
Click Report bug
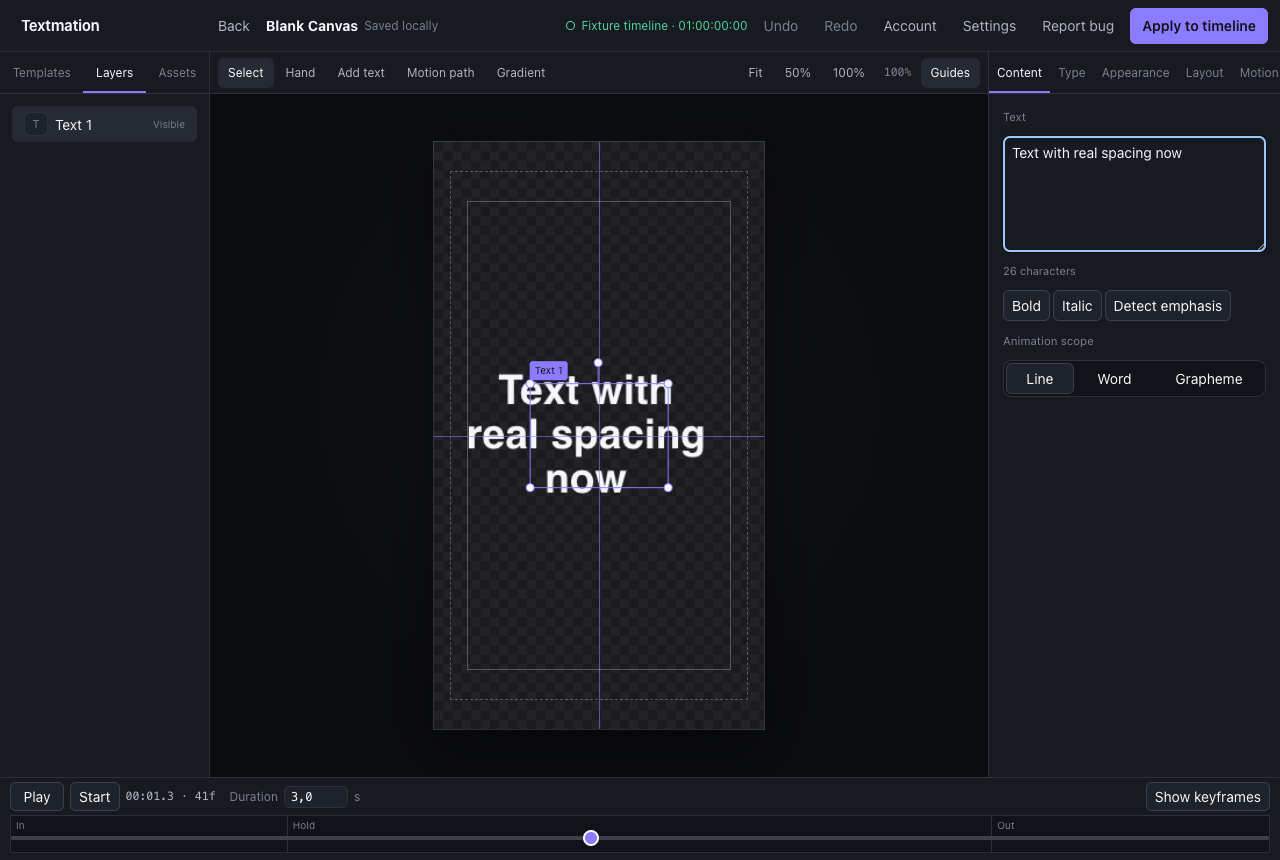[1078, 26]
